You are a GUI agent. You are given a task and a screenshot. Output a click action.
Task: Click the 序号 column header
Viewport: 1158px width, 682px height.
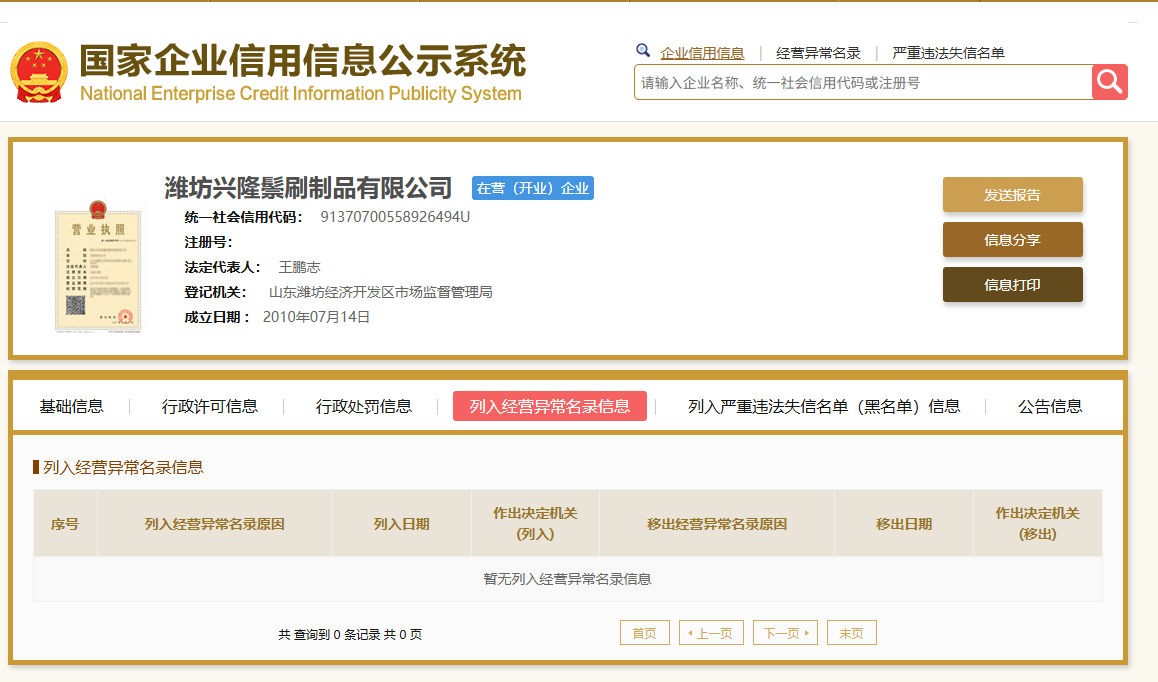pos(65,524)
